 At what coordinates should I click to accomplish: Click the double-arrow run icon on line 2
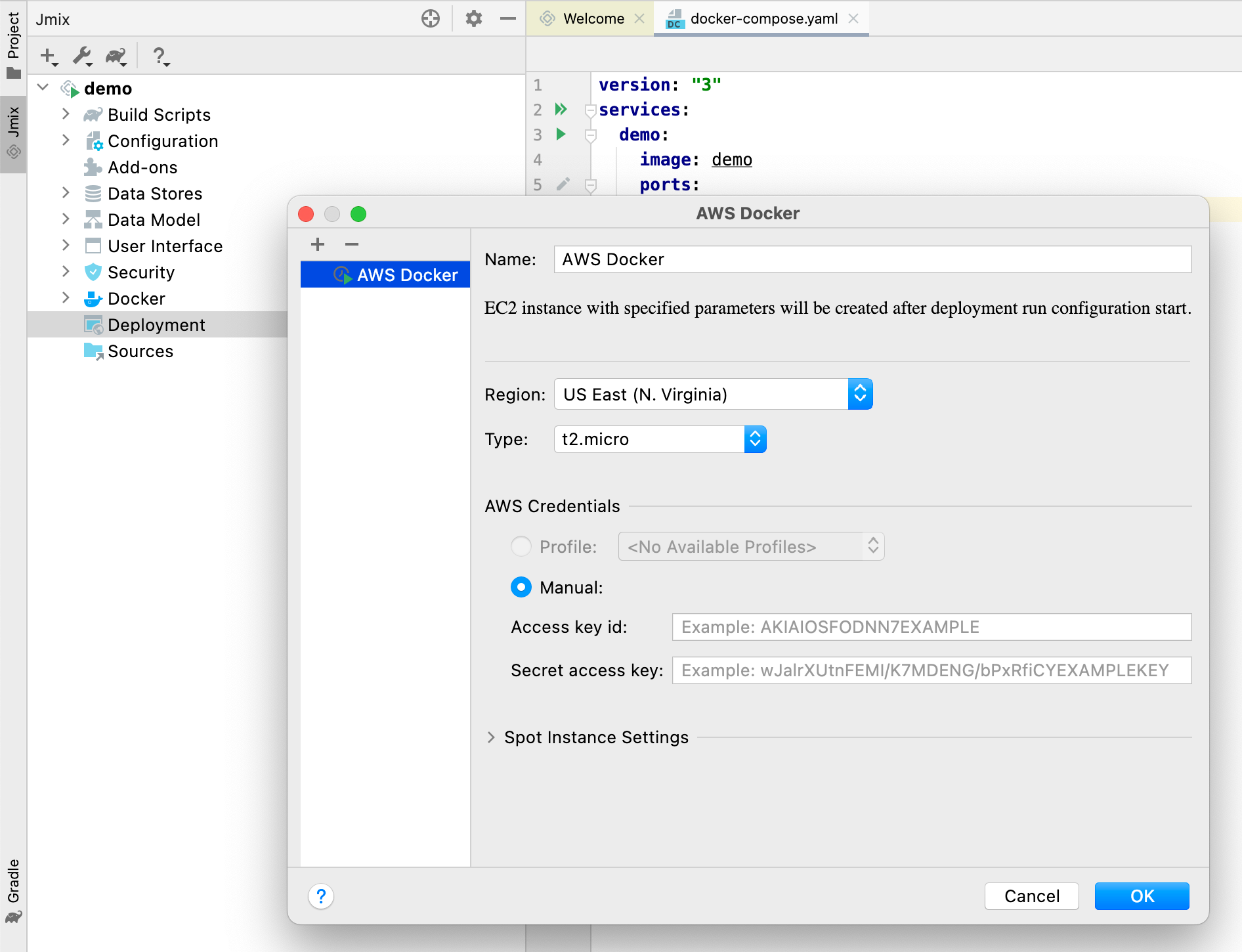pyautogui.click(x=561, y=109)
